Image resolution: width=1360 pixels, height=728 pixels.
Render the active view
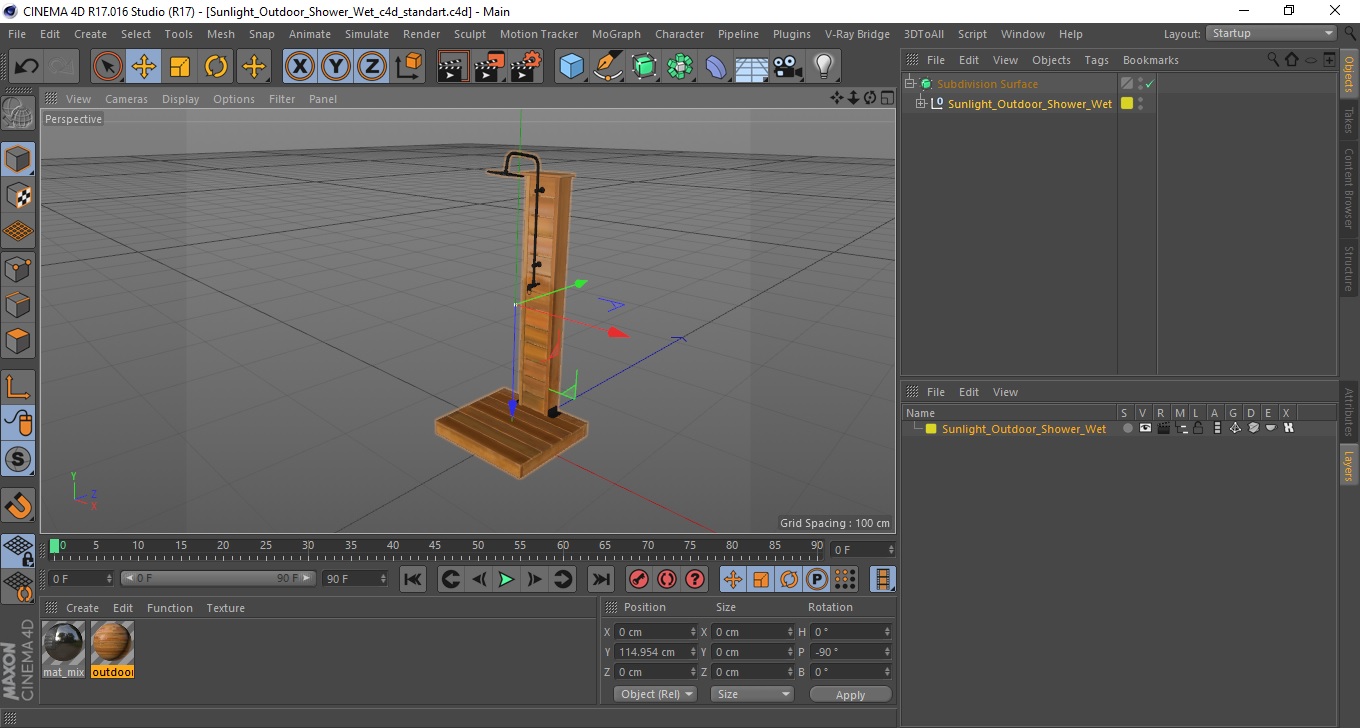click(x=453, y=67)
